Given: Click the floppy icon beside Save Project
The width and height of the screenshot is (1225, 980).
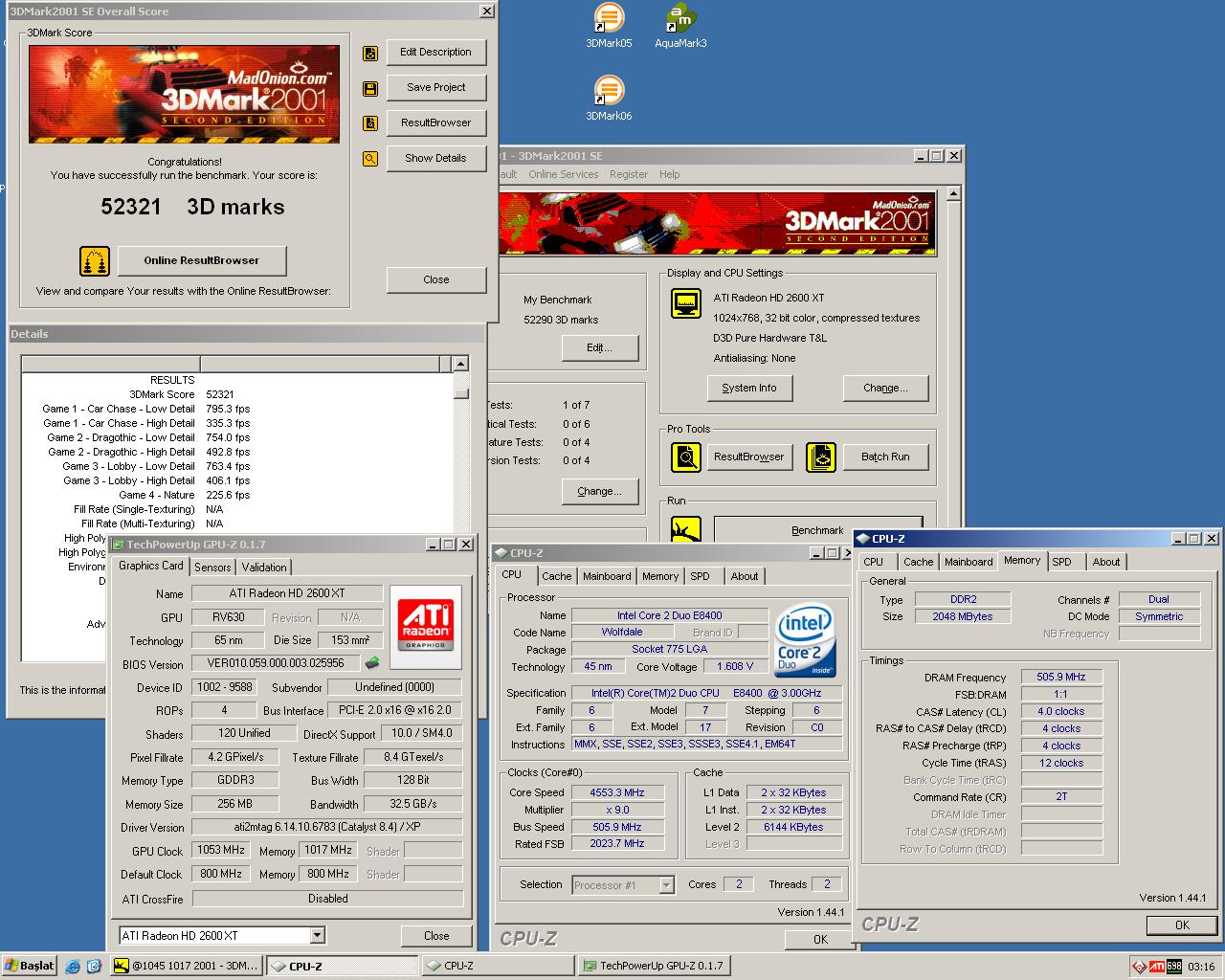Looking at the screenshot, I should point(370,88).
